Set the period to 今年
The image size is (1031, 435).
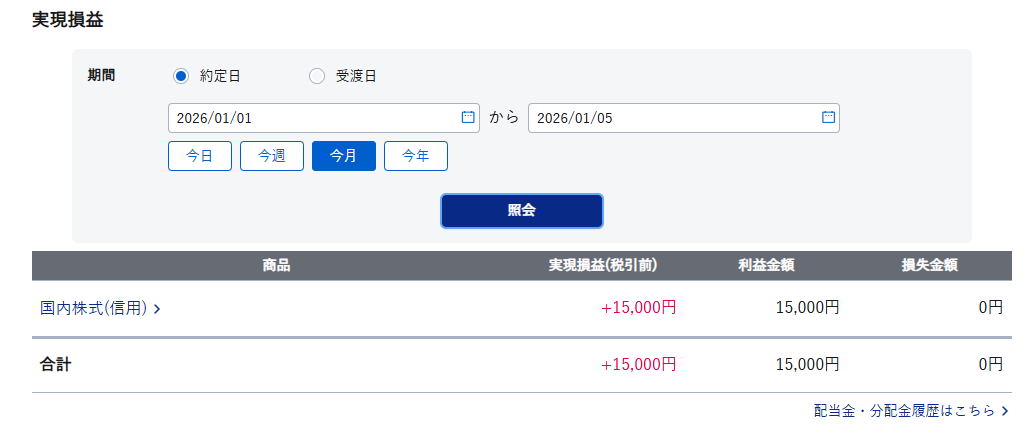(x=416, y=156)
